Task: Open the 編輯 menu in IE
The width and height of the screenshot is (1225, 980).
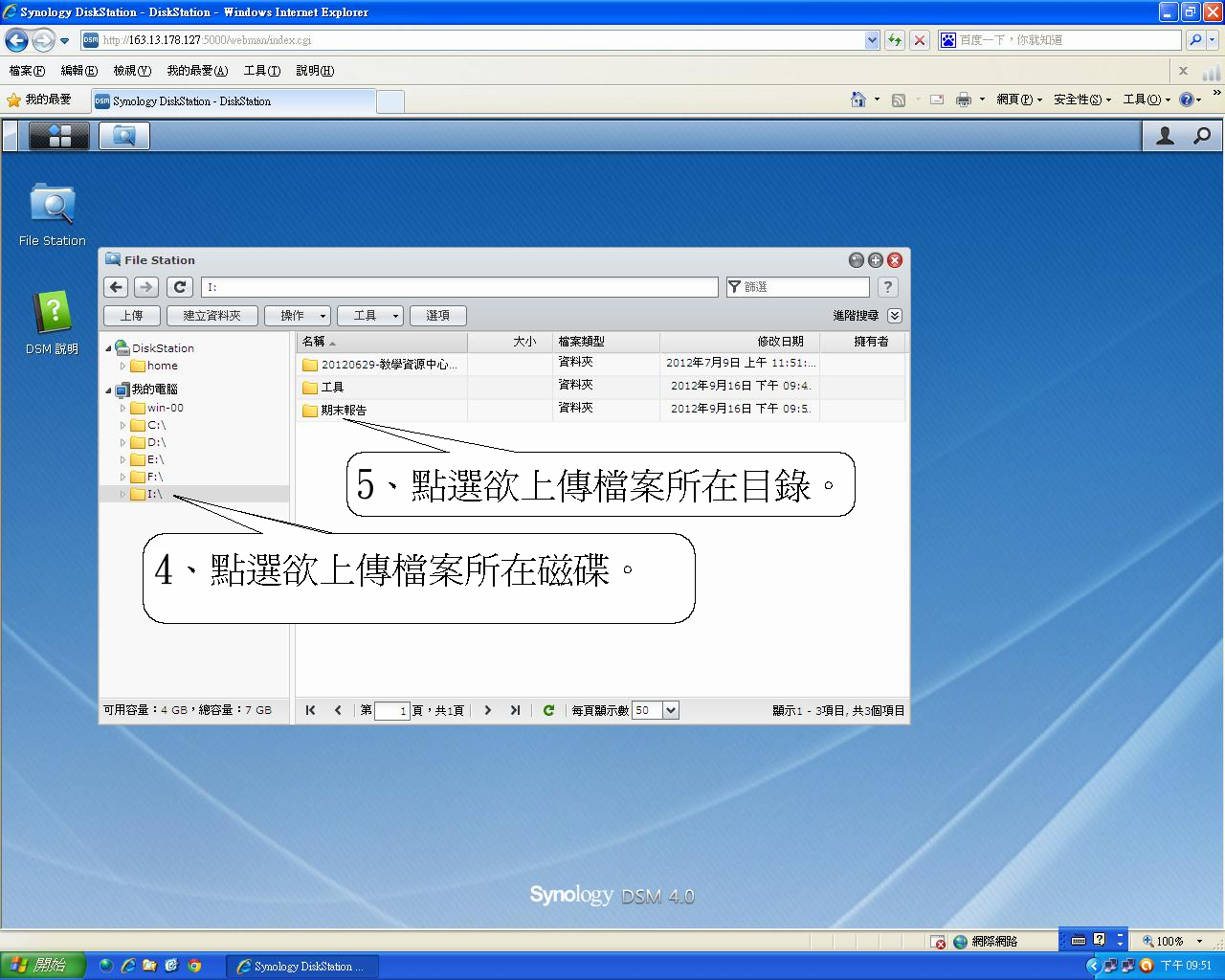Action: (78, 71)
